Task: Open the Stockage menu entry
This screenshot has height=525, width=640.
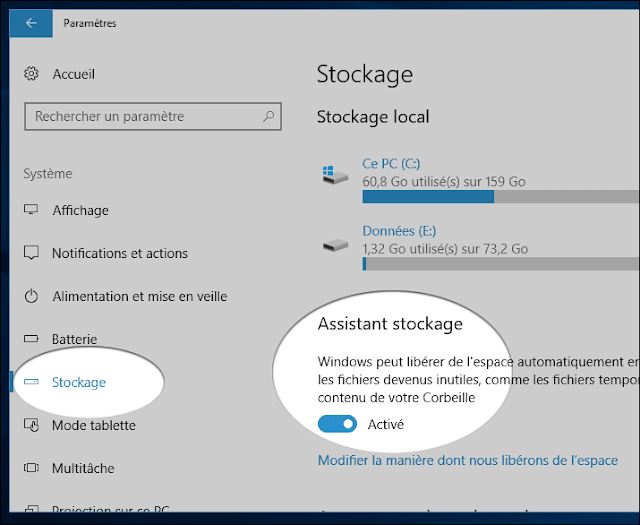Action: (79, 382)
